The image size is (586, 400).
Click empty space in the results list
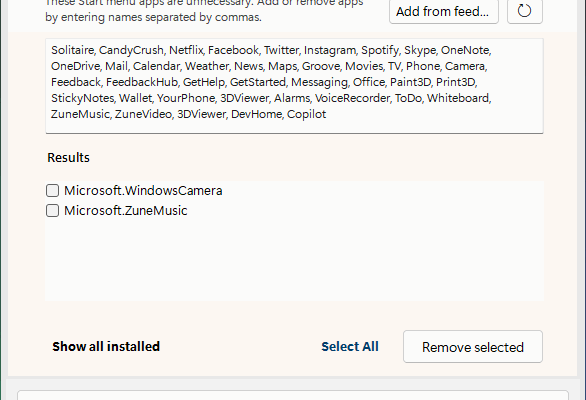294,260
